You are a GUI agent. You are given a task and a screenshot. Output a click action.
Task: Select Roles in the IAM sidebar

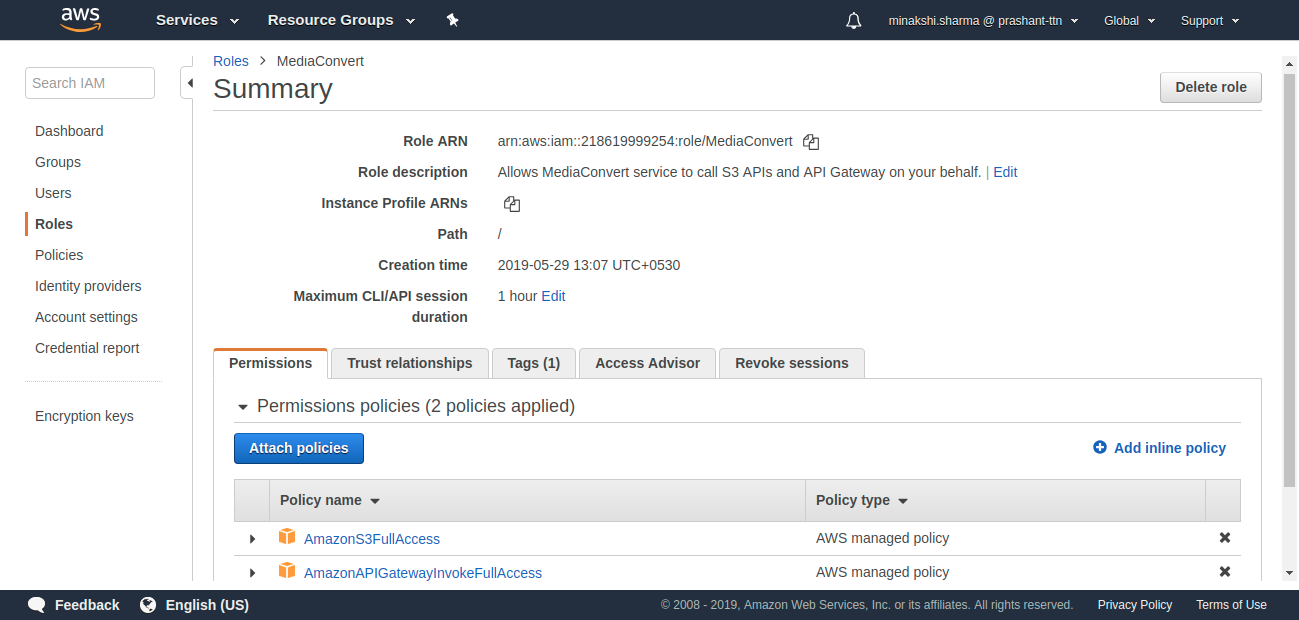coord(54,224)
